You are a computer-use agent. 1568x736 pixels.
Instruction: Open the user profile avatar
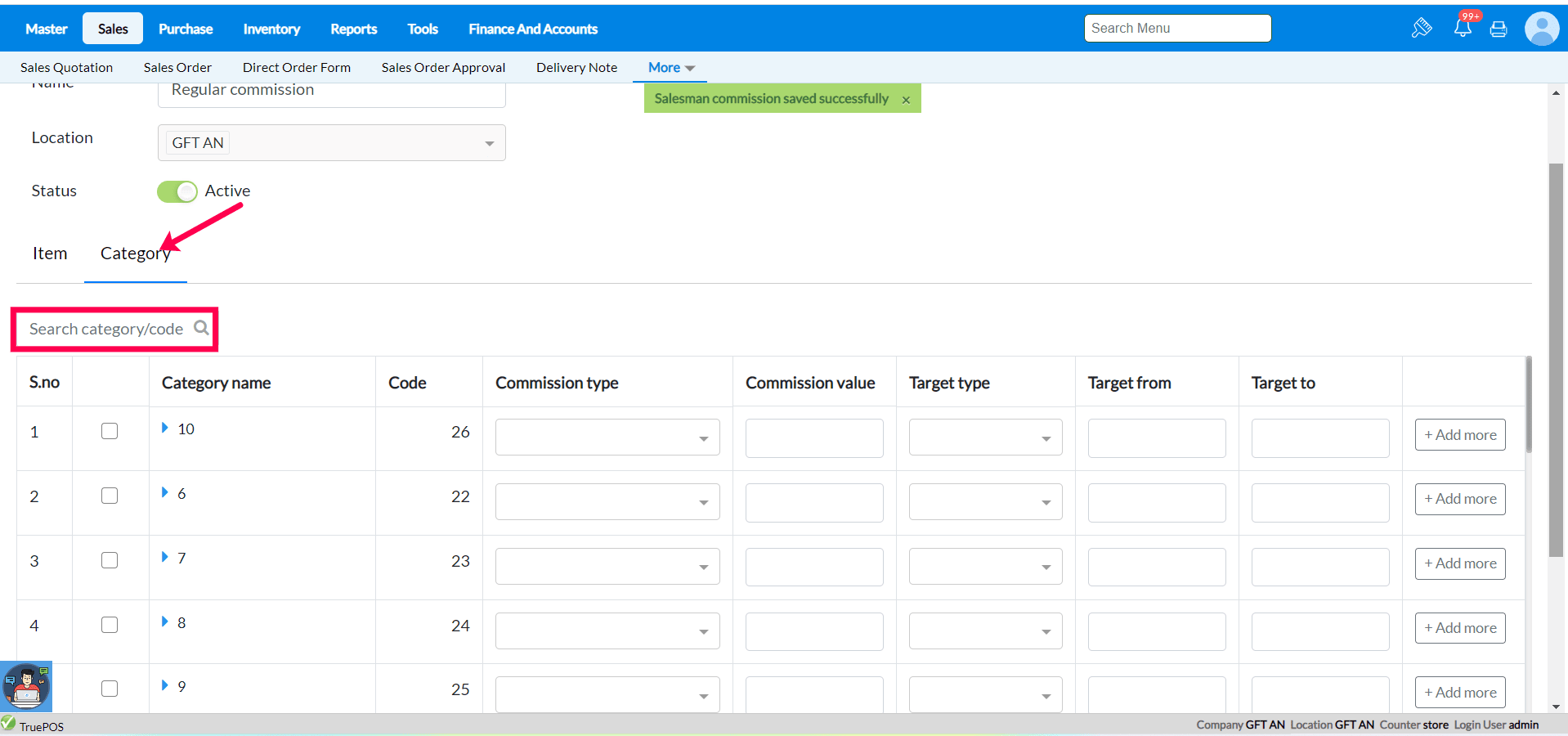tap(1542, 29)
